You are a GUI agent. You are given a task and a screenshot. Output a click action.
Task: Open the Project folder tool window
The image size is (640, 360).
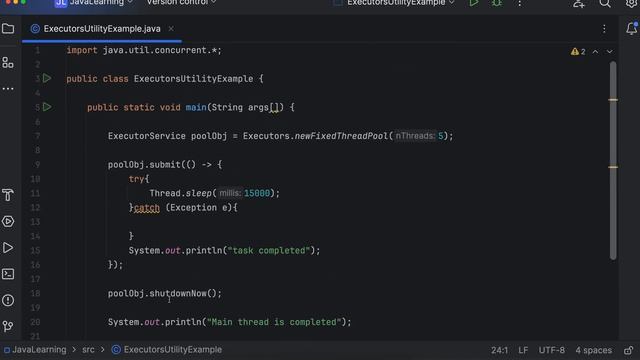pyautogui.click(x=8, y=29)
